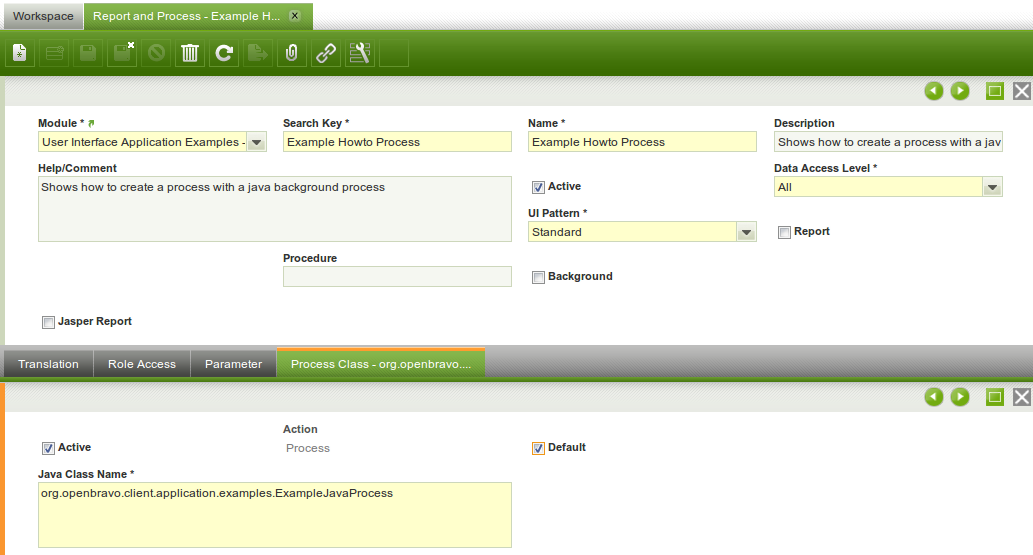This screenshot has height=555, width=1033.
Task: Refresh the record using the circular arrow icon
Action: point(224,53)
